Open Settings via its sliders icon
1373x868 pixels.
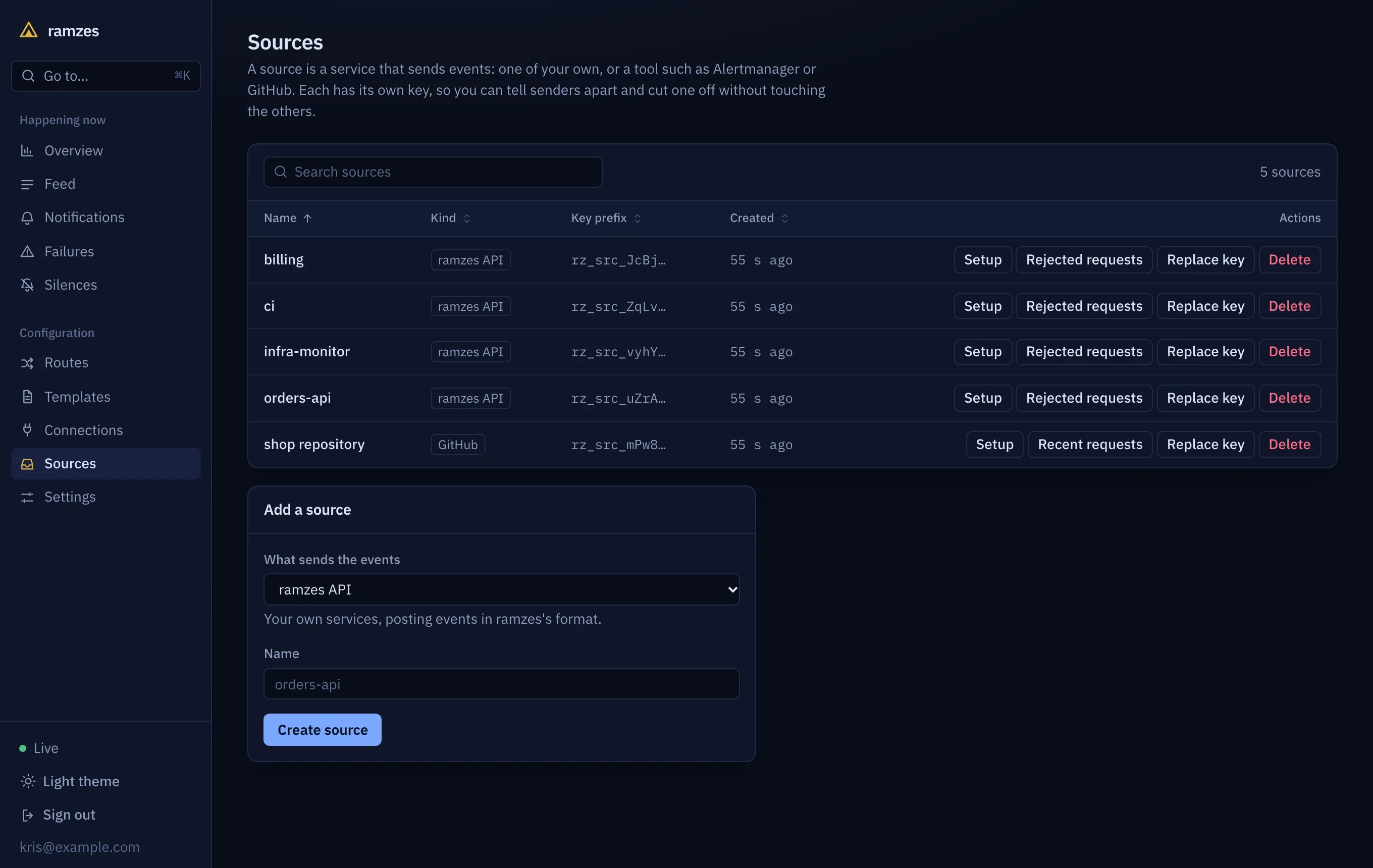27,498
